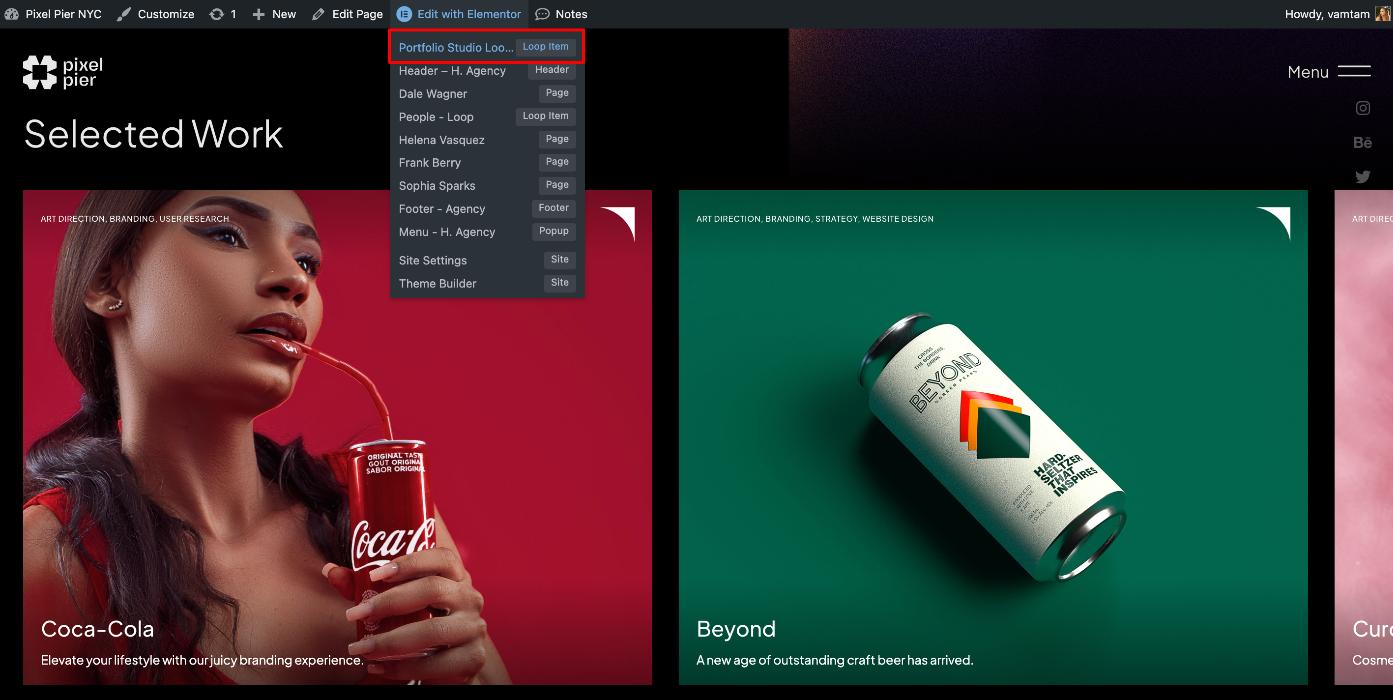1393x700 pixels.
Task: Open the hamburger Menu lines icon
Action: (x=1354, y=71)
